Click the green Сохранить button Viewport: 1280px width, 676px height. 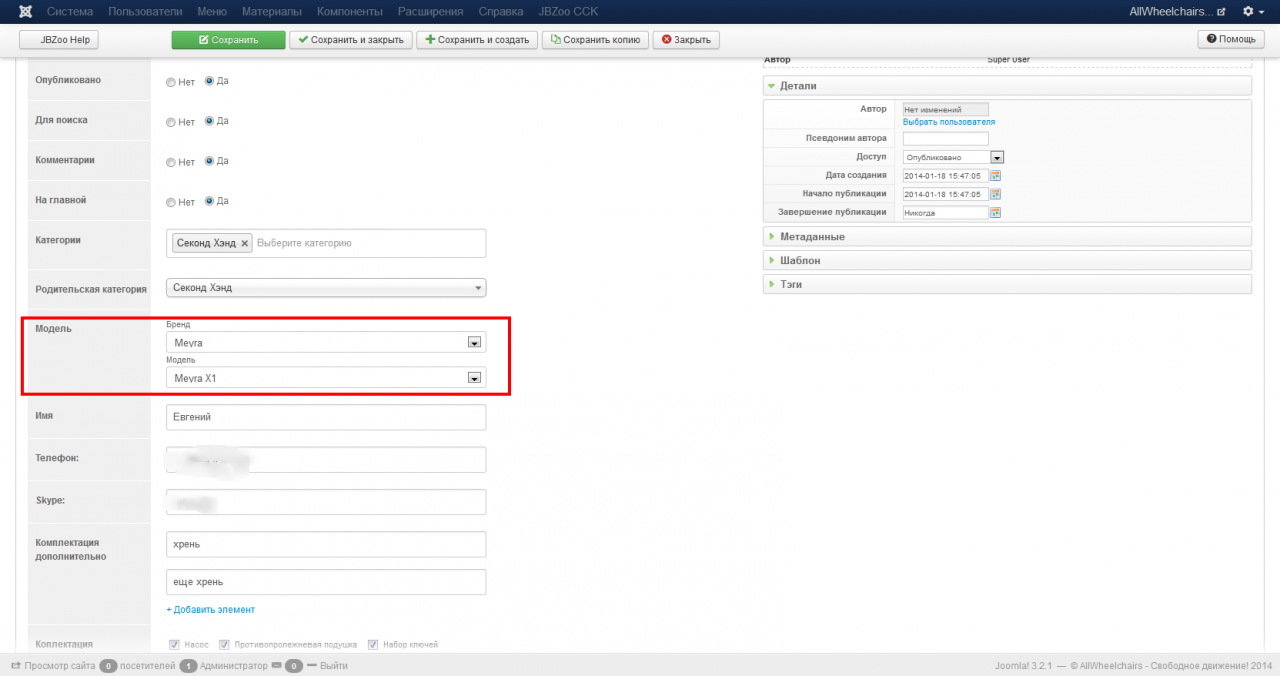pos(228,40)
